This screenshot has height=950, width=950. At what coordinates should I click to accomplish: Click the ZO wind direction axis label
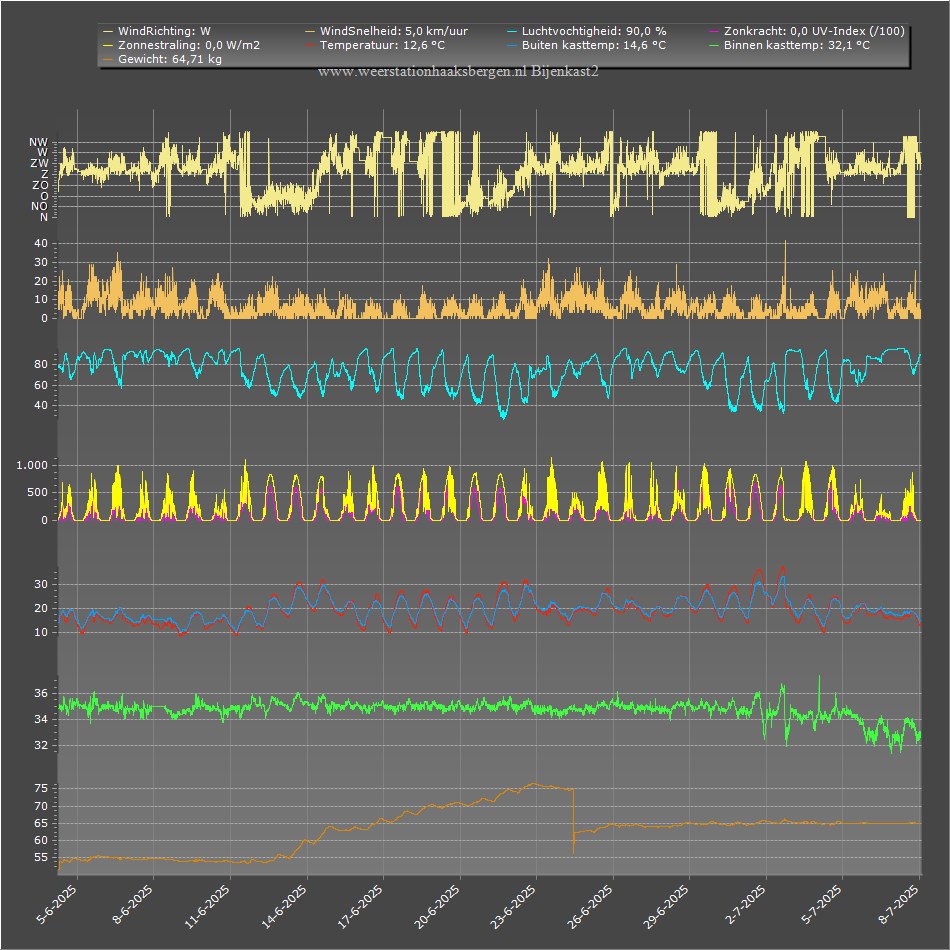40,185
